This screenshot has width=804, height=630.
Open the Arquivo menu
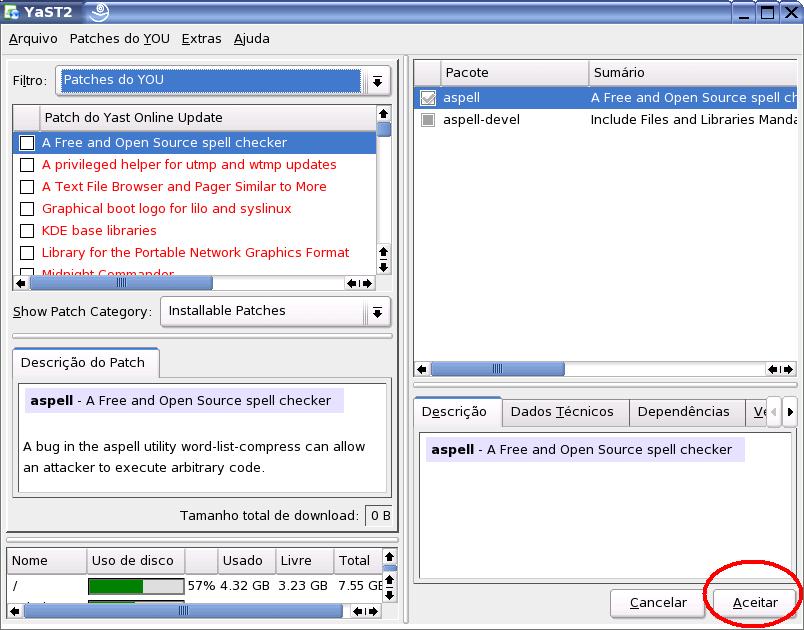(33, 39)
